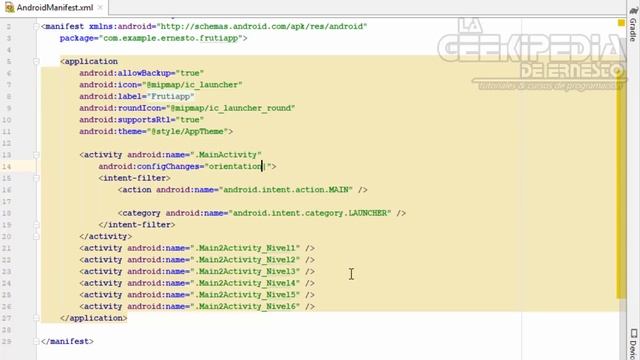Image resolution: width=640 pixels, height=360 pixels.
Task: Click the Main2Activity_Nivel5 activity line
Action: (197, 295)
